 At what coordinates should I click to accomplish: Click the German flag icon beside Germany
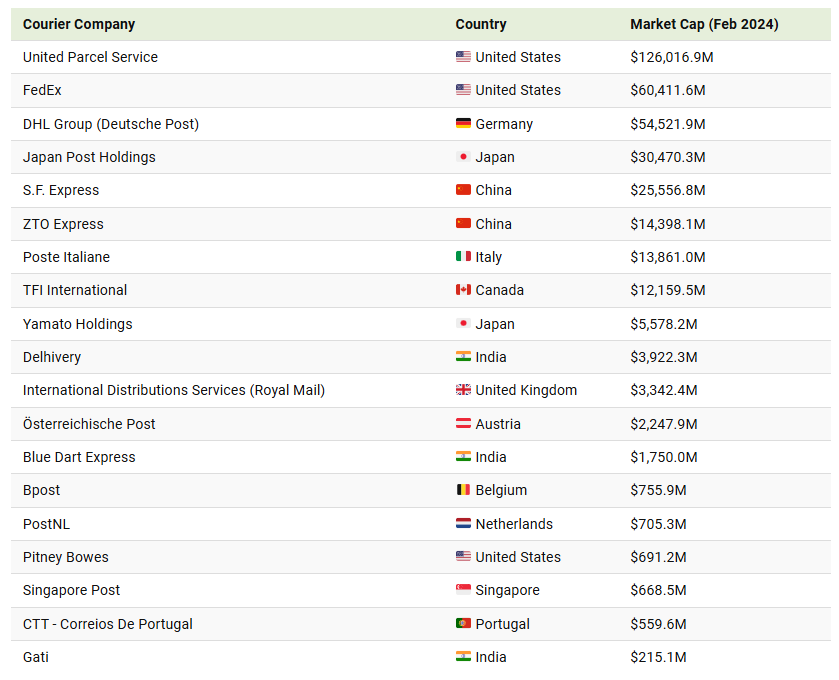click(463, 124)
